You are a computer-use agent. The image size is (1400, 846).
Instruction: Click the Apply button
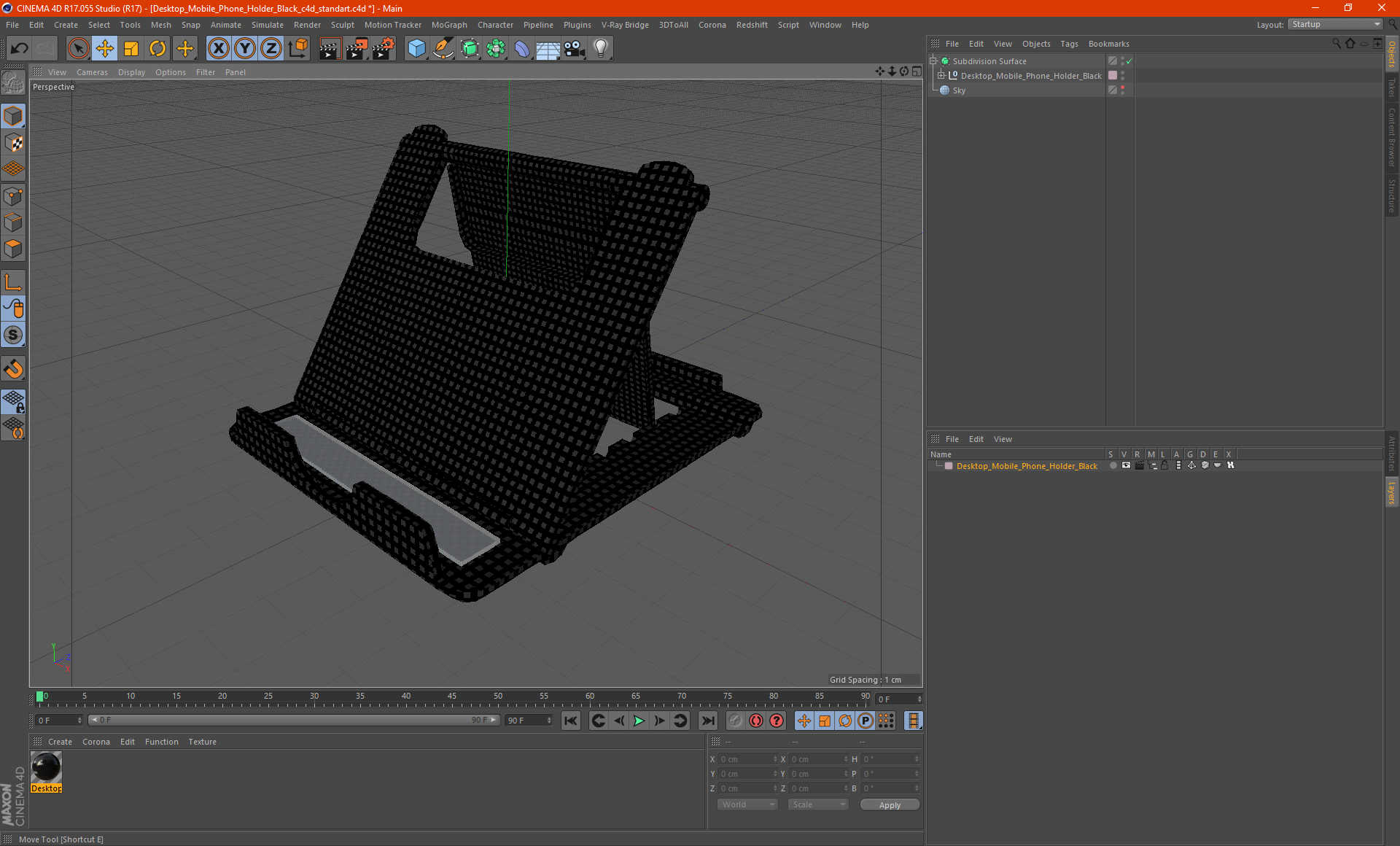(x=889, y=804)
